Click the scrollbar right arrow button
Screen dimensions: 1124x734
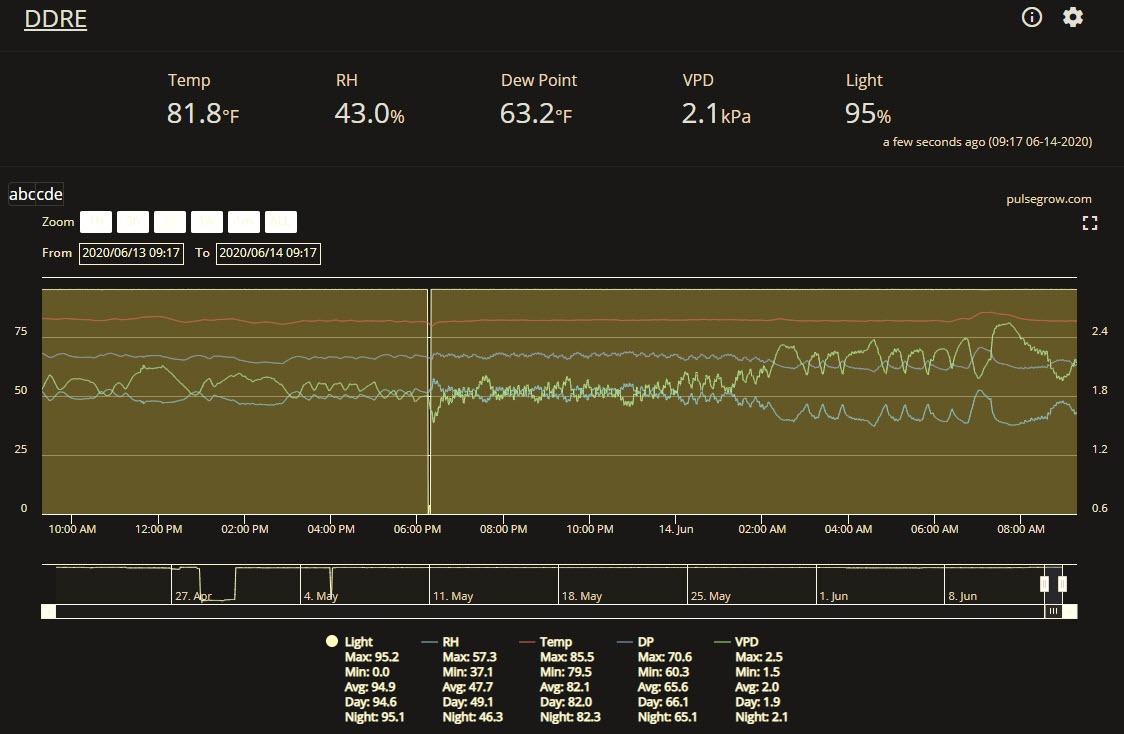[1070, 611]
